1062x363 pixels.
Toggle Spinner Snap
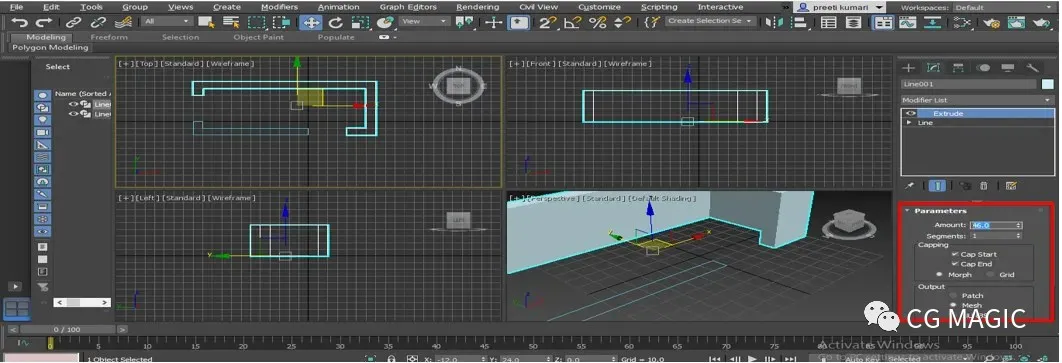[622, 22]
